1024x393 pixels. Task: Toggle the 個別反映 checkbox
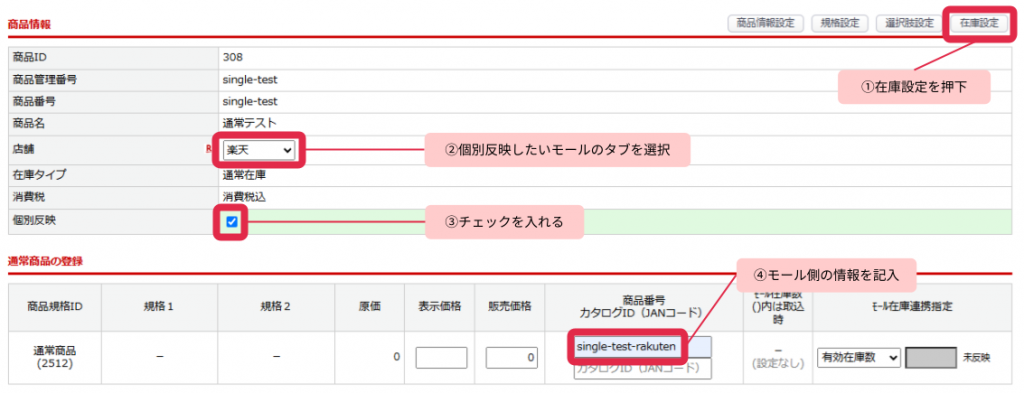(x=232, y=222)
